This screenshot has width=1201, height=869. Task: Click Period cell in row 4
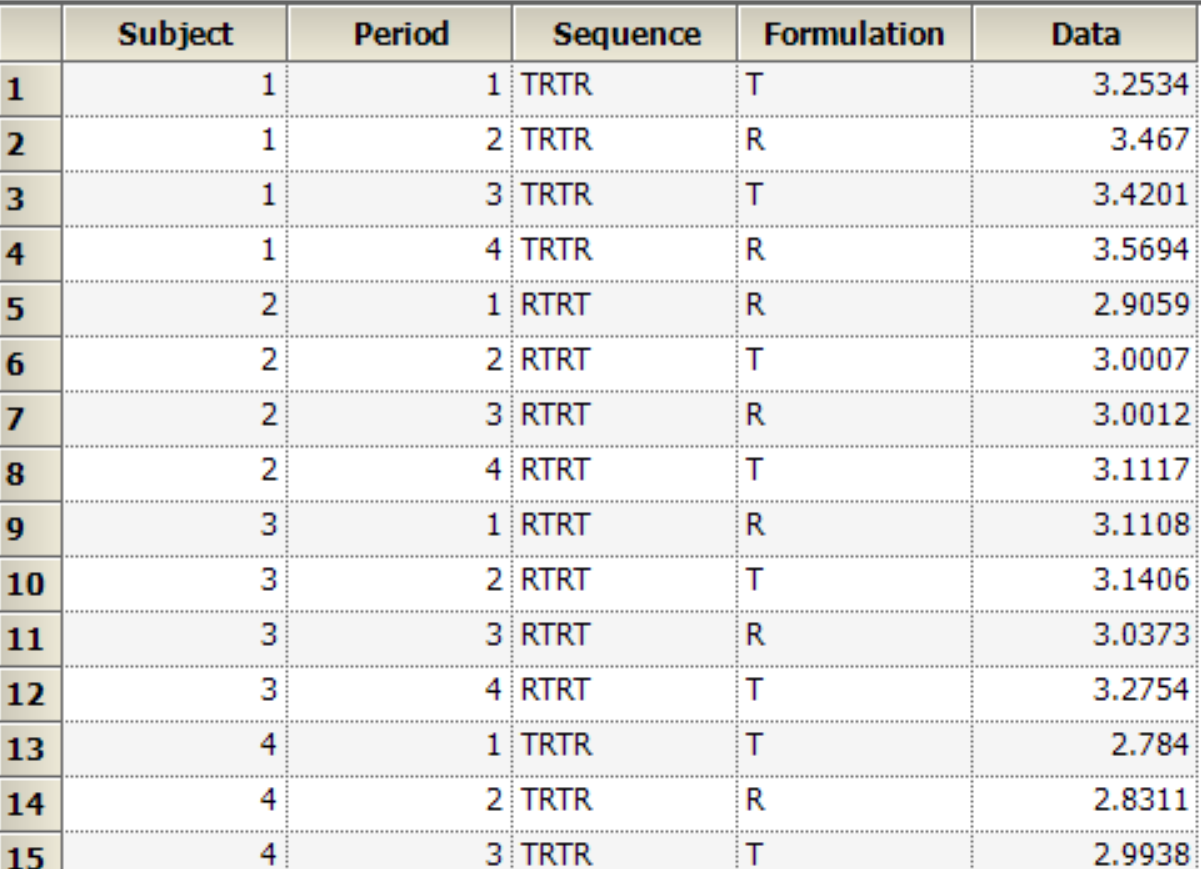click(400, 250)
